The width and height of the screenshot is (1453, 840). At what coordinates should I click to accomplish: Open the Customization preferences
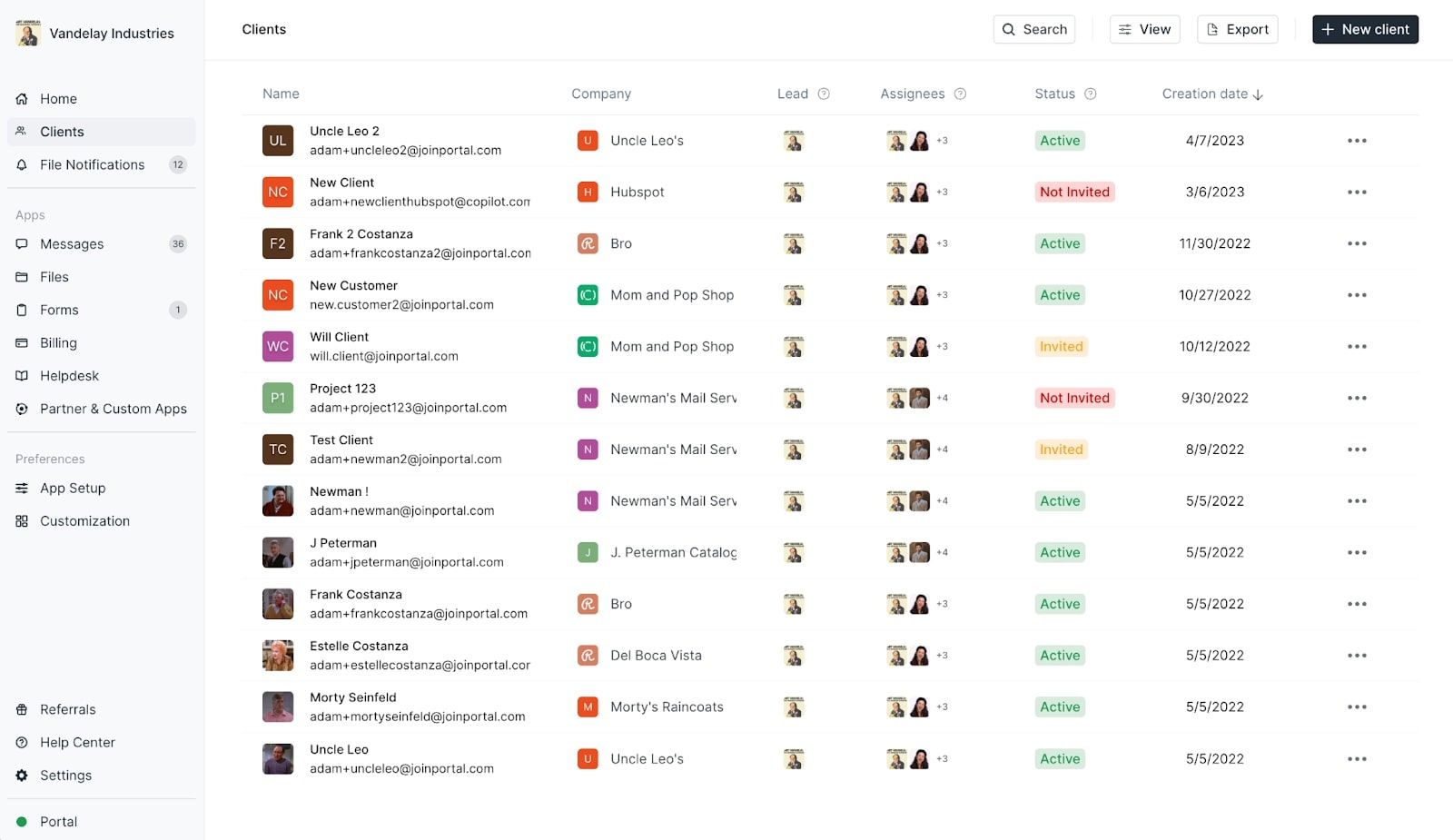click(84, 520)
